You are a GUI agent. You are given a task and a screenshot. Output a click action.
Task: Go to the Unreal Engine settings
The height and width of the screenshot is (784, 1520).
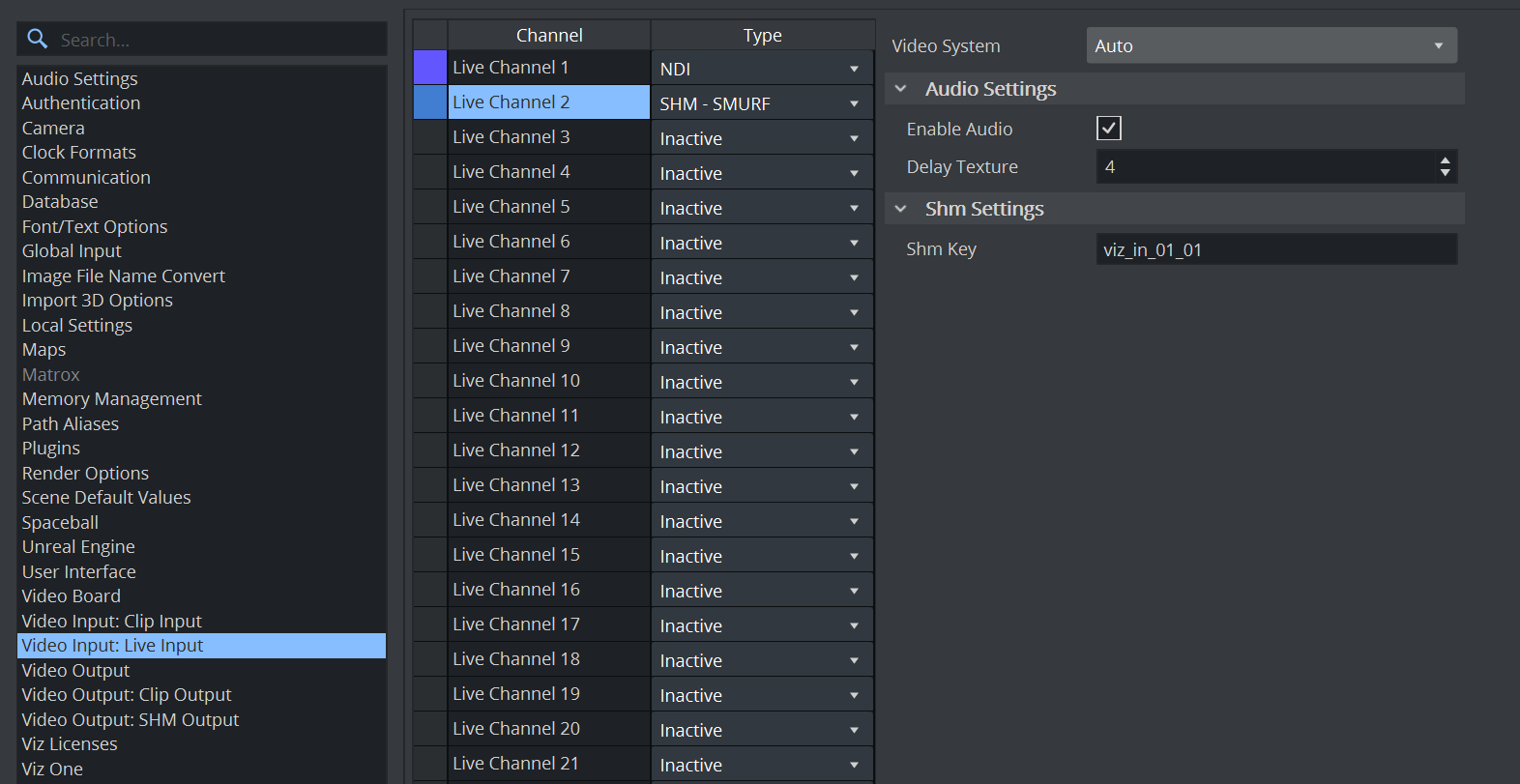(x=78, y=547)
